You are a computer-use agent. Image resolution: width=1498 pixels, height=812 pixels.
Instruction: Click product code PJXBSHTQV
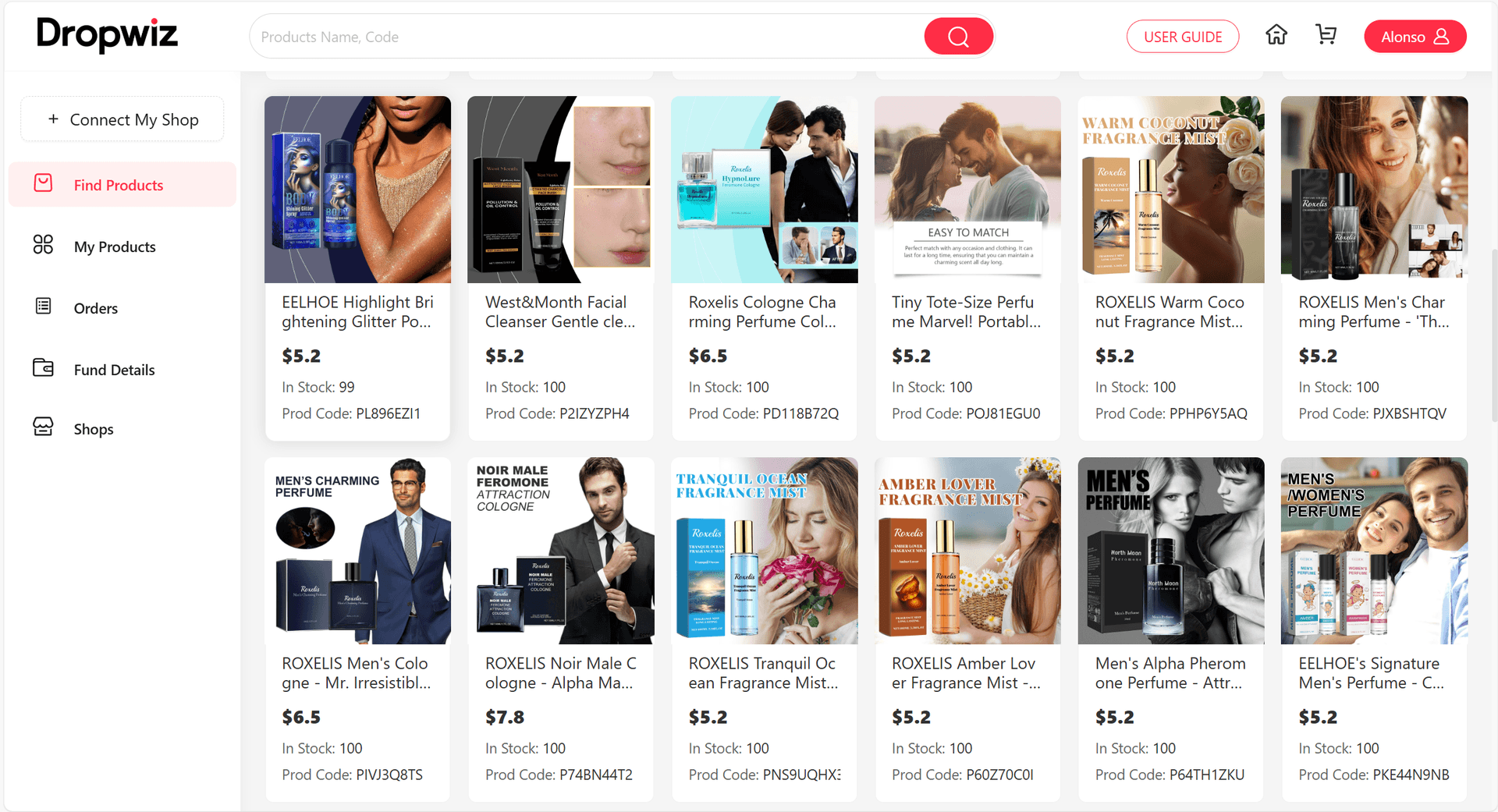(1410, 413)
